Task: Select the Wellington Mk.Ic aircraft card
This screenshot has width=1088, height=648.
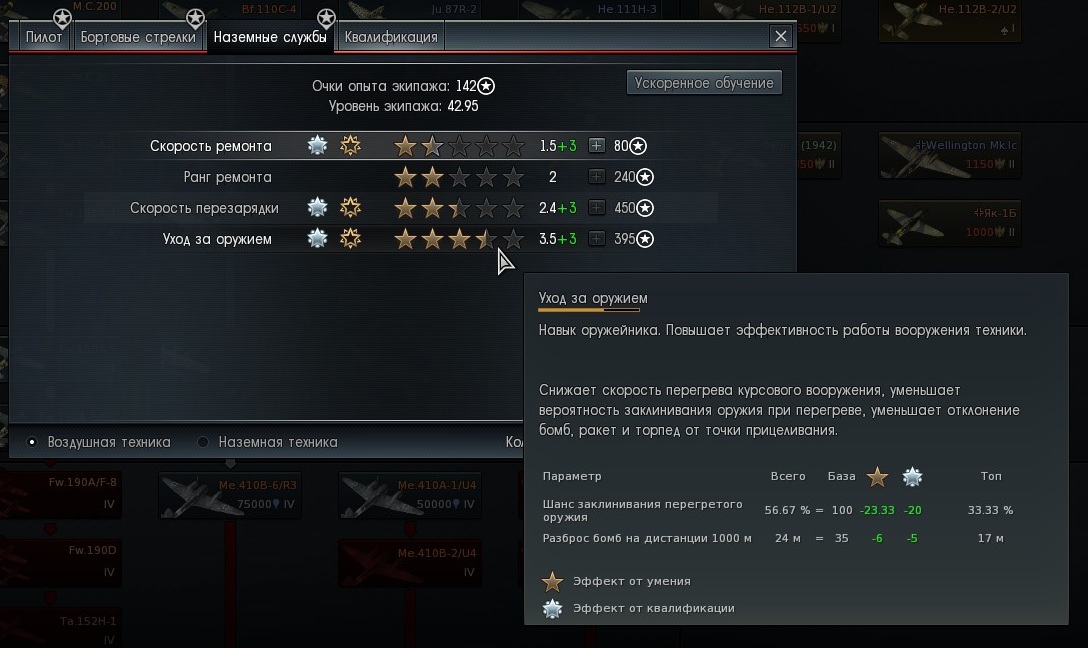Action: click(949, 155)
